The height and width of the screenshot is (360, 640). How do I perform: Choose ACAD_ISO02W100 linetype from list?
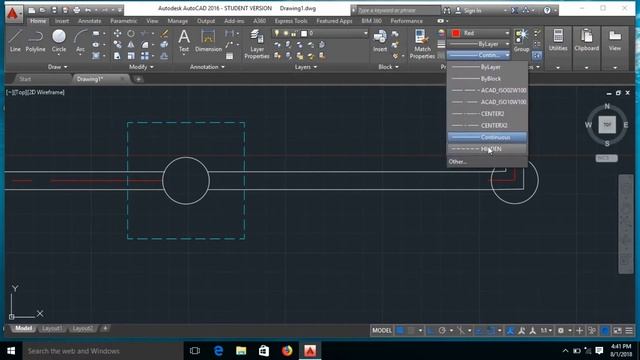pos(487,90)
